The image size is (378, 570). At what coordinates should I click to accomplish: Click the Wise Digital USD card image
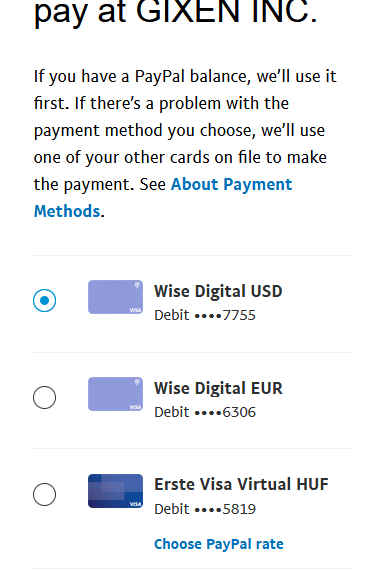pos(115,297)
